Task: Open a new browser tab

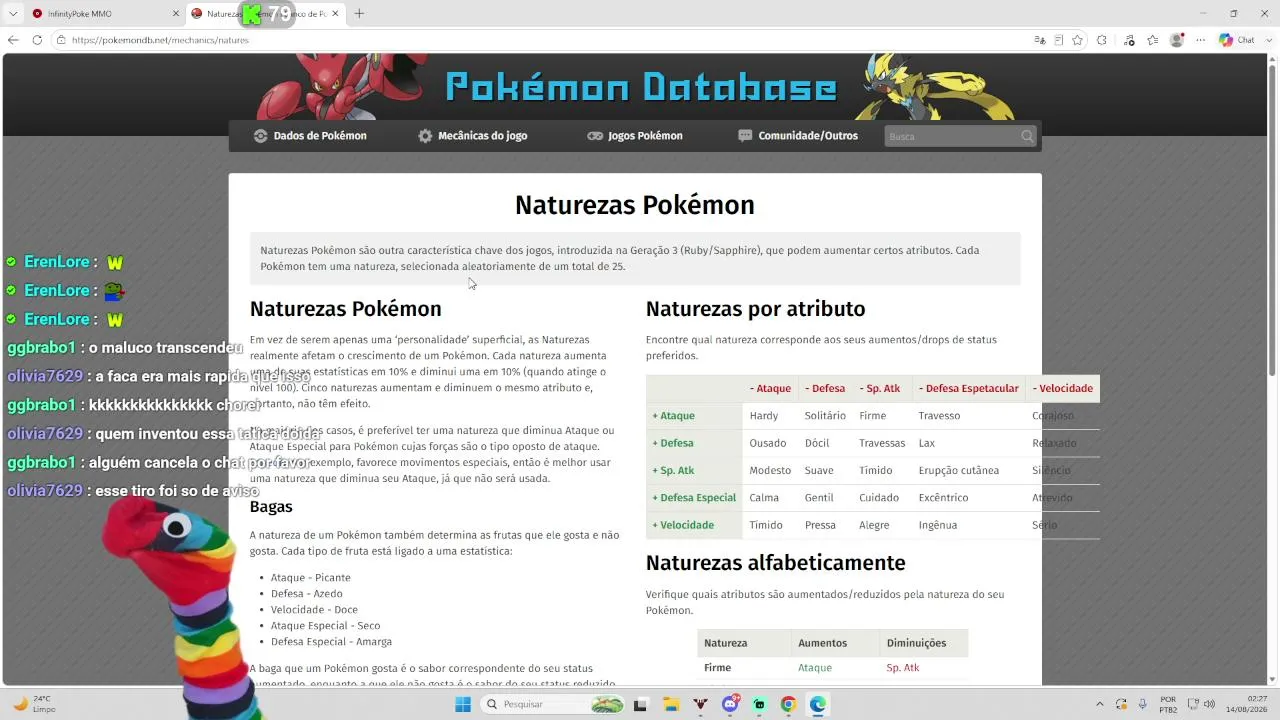Action: click(359, 14)
